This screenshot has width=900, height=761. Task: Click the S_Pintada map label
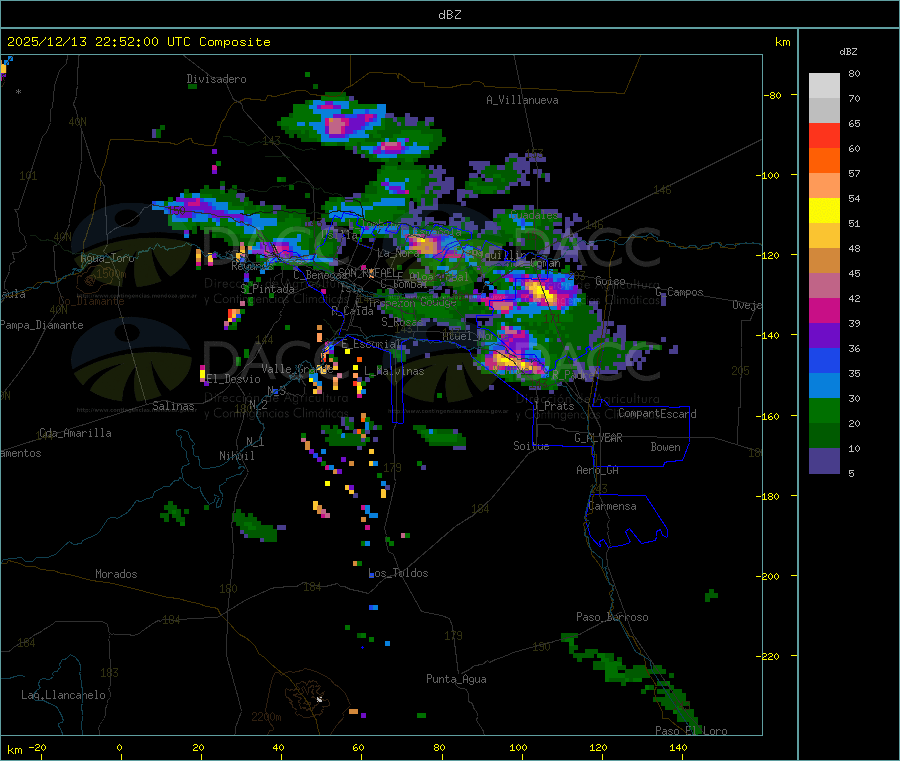(x=267, y=289)
